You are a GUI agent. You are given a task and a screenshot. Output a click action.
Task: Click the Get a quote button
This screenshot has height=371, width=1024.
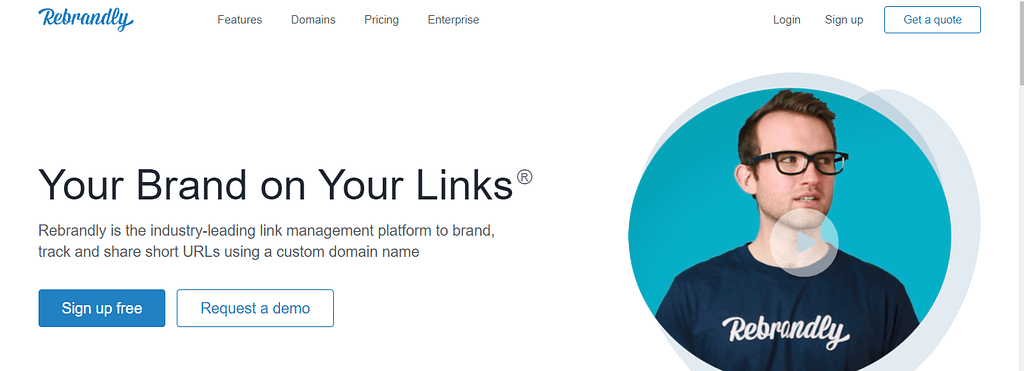coord(933,20)
